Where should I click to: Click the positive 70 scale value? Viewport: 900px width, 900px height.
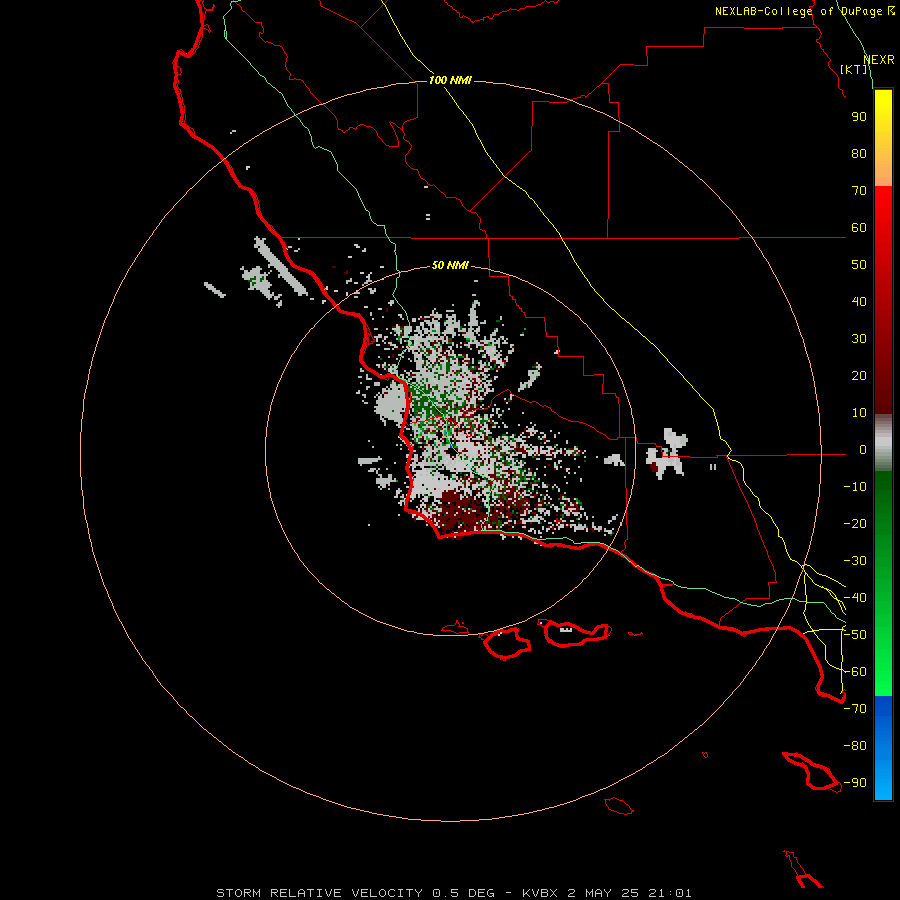click(x=859, y=191)
